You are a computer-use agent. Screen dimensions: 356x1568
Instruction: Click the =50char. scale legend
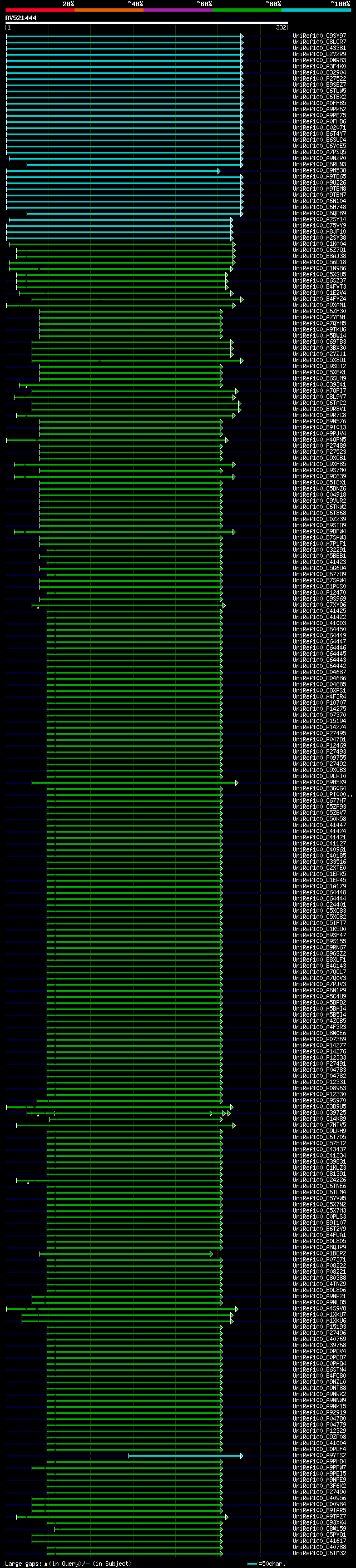pos(266,1563)
